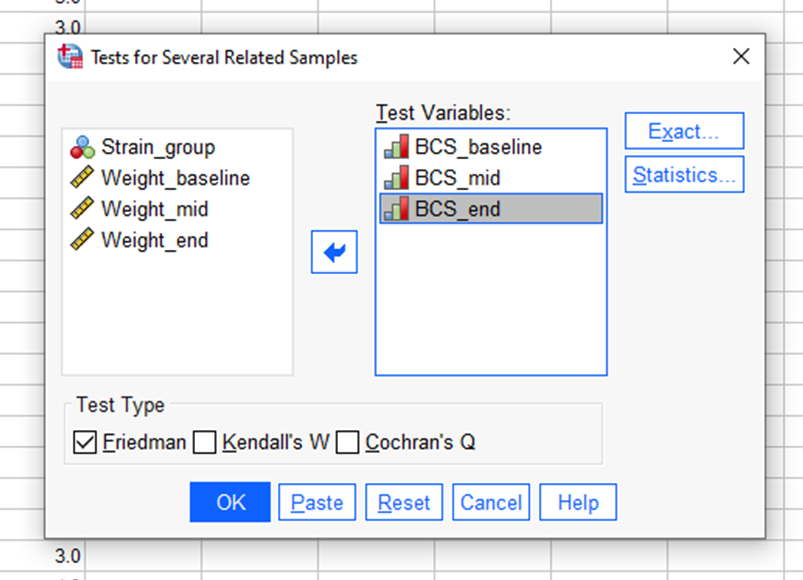
Task: Click the scale icon next to Weight_end
Action: (x=88, y=240)
